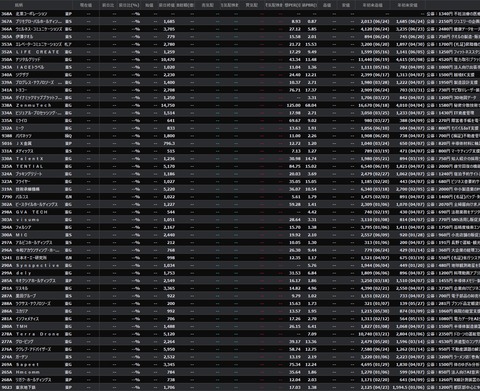The height and width of the screenshot is (391, 480).
Task: Select the ZenmuTech stock name
Action: tap(34, 105)
